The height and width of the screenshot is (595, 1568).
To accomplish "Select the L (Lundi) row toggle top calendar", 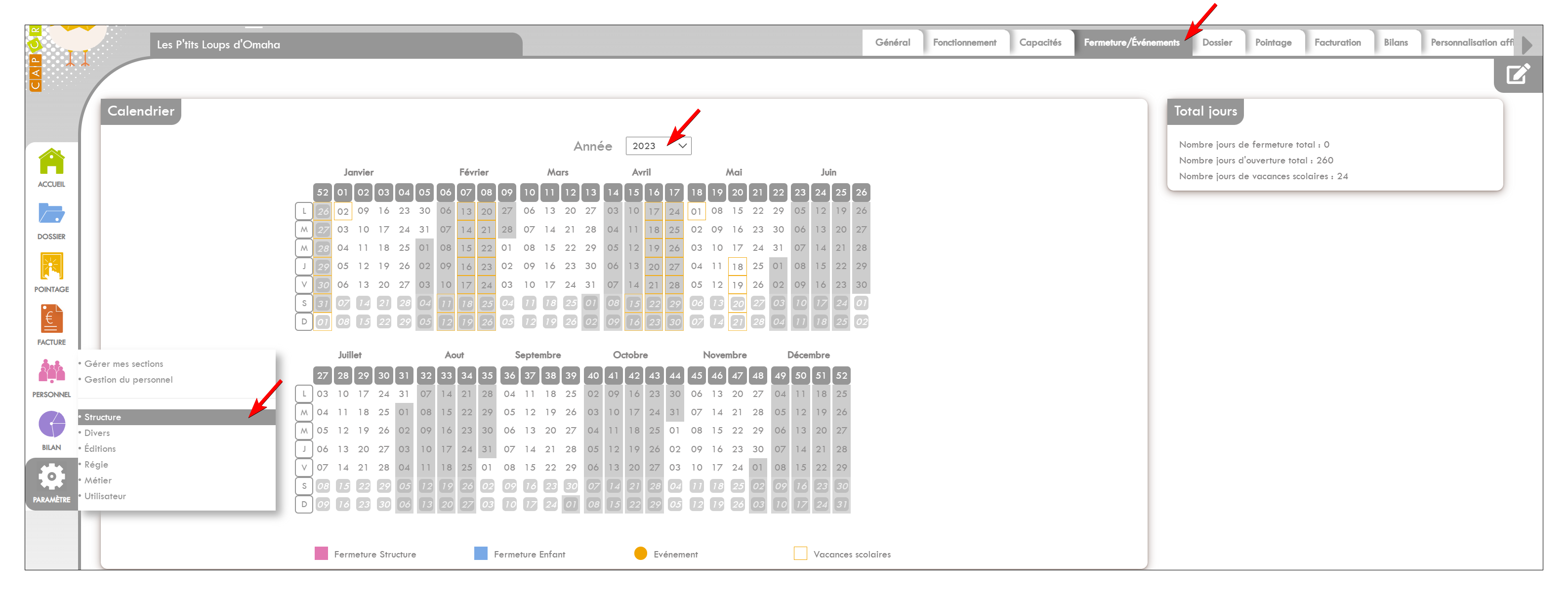I will (x=304, y=211).
